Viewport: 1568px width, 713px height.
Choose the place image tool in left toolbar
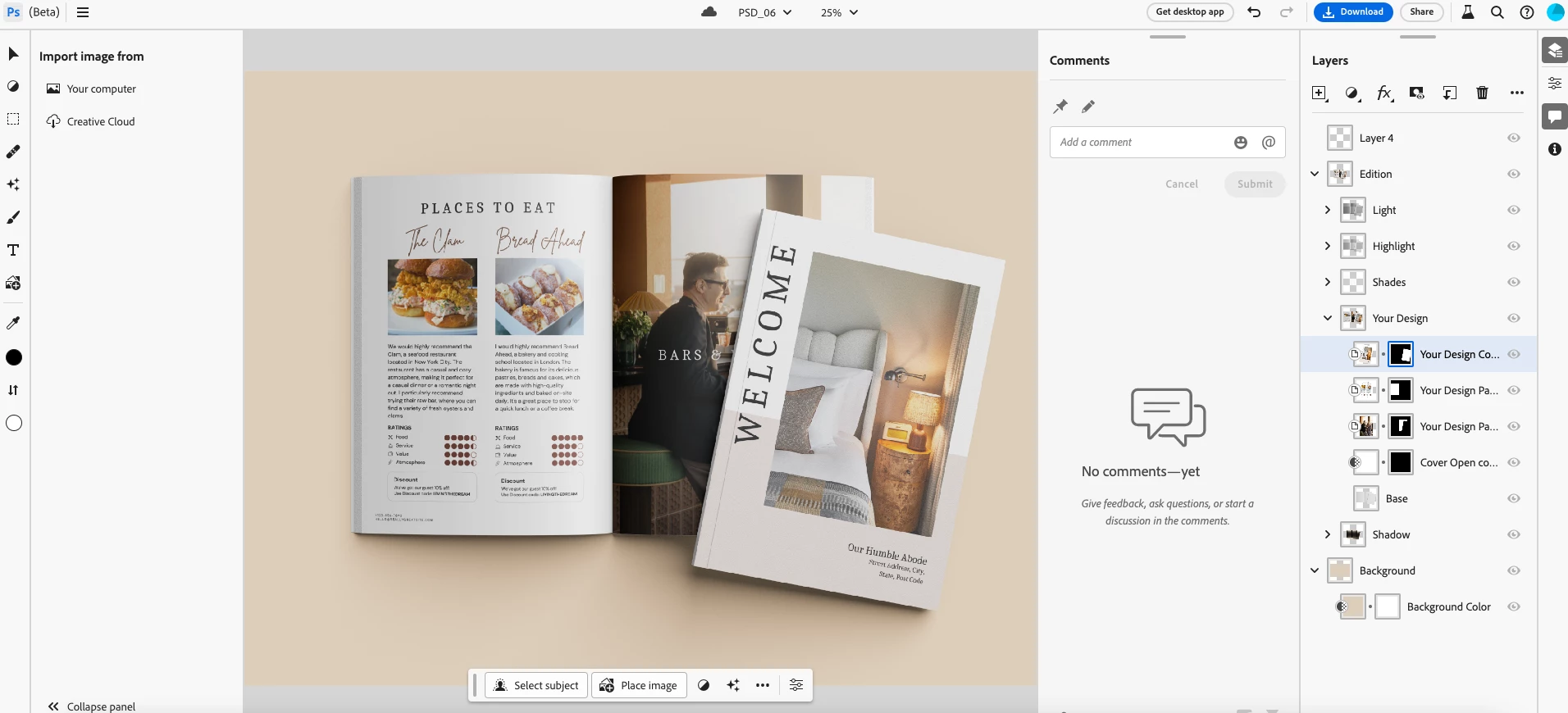coord(13,283)
